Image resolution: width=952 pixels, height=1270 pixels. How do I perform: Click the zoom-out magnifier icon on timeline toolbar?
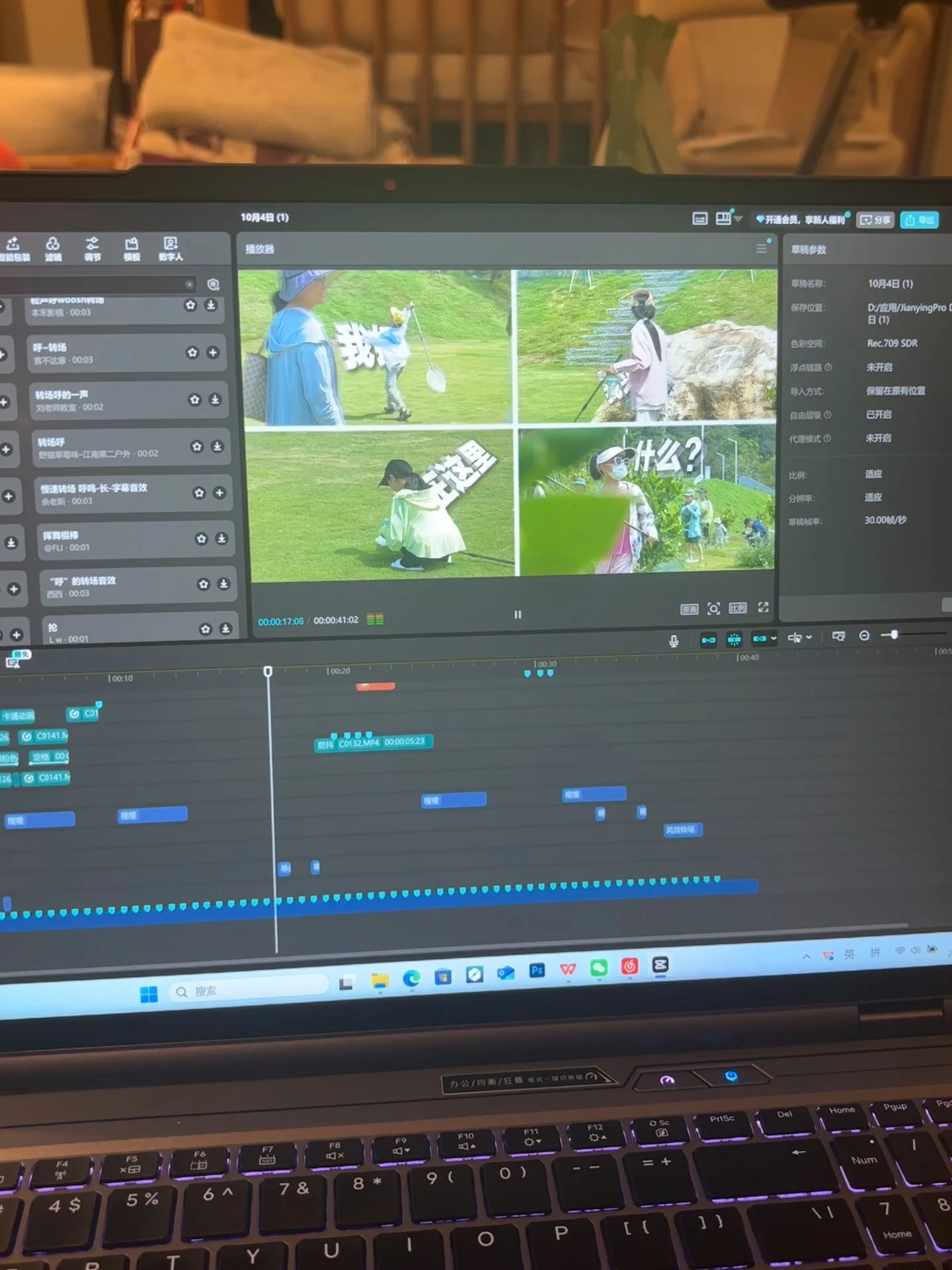tap(864, 636)
